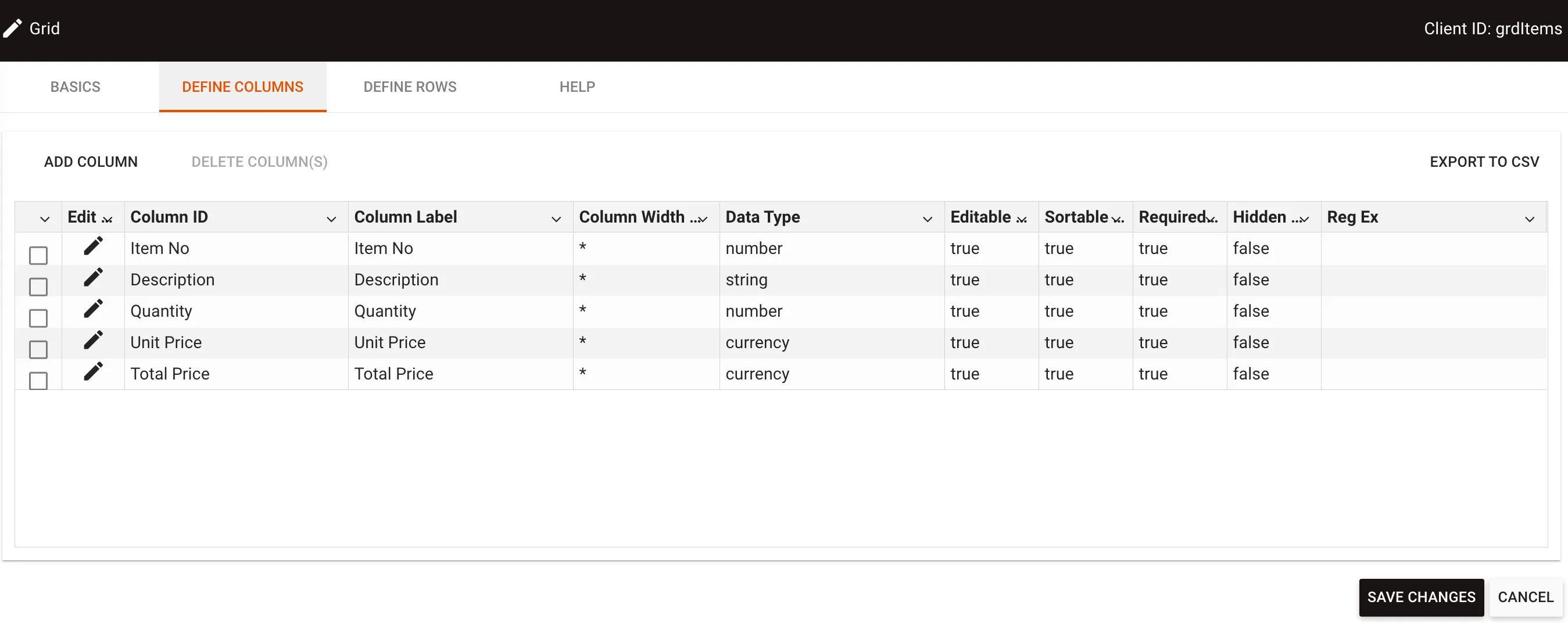This screenshot has width=1568, height=623.
Task: Open the Reg Ex header dropdown
Action: click(x=1529, y=219)
